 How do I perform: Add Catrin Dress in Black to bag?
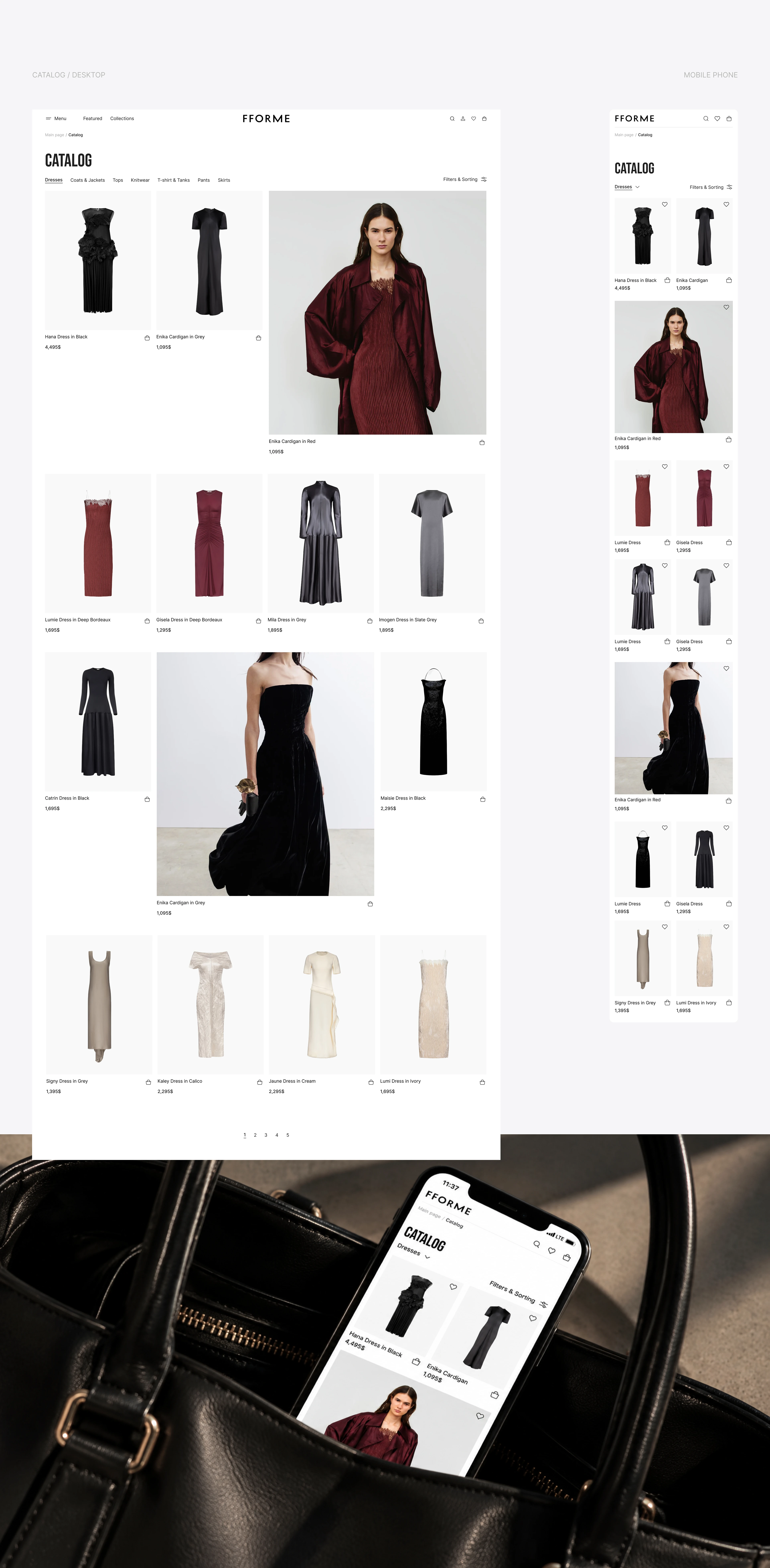pyautogui.click(x=147, y=799)
